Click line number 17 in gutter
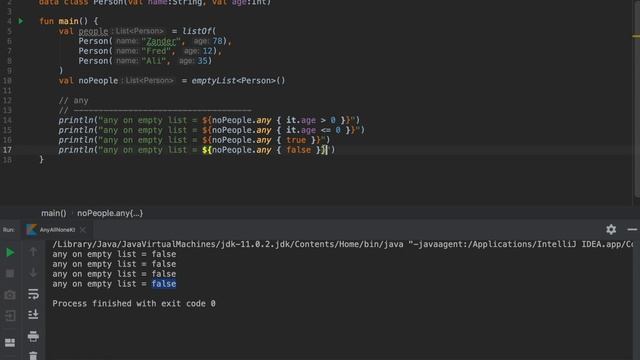640x360 pixels. pos(7,150)
